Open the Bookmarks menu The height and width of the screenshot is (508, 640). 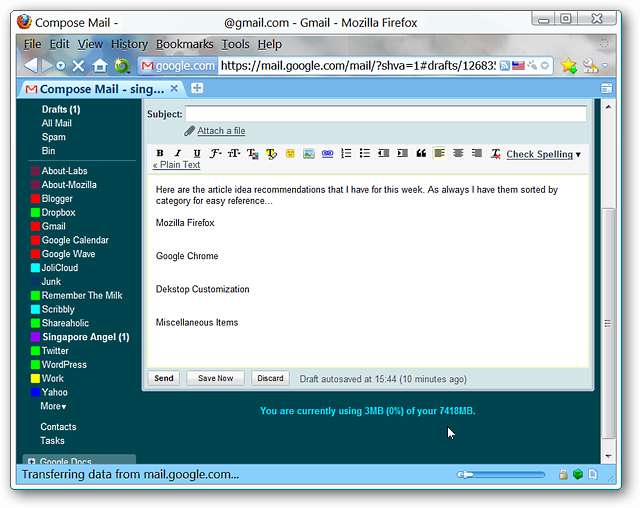(185, 44)
